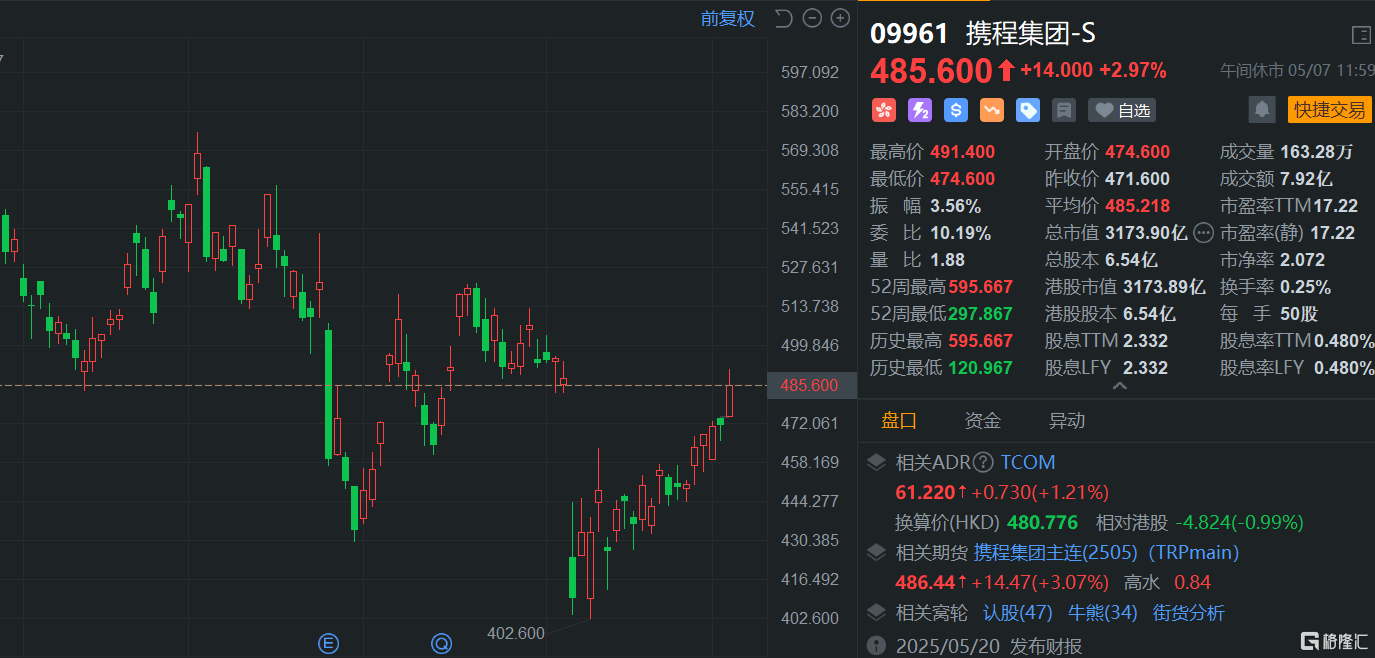Viewport: 1375px width, 658px height.
Task: Open 携程集团主连(2505) futures link
Action: click(x=1056, y=552)
